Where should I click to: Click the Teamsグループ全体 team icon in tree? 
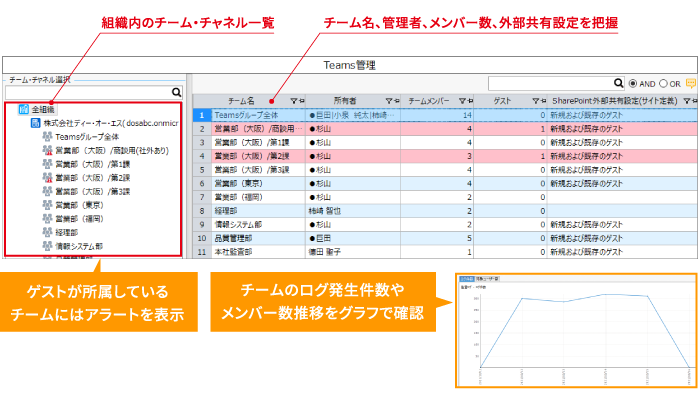point(47,137)
